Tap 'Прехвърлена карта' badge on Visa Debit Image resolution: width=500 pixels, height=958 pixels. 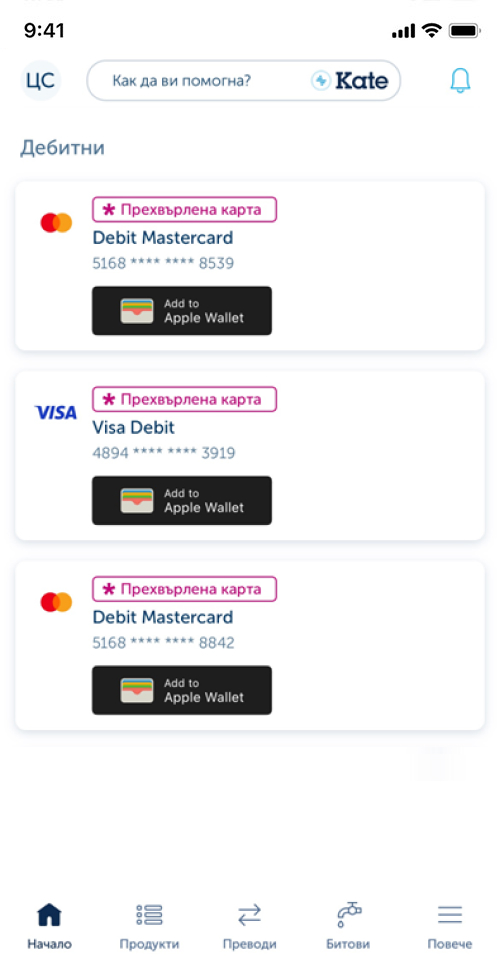(185, 399)
